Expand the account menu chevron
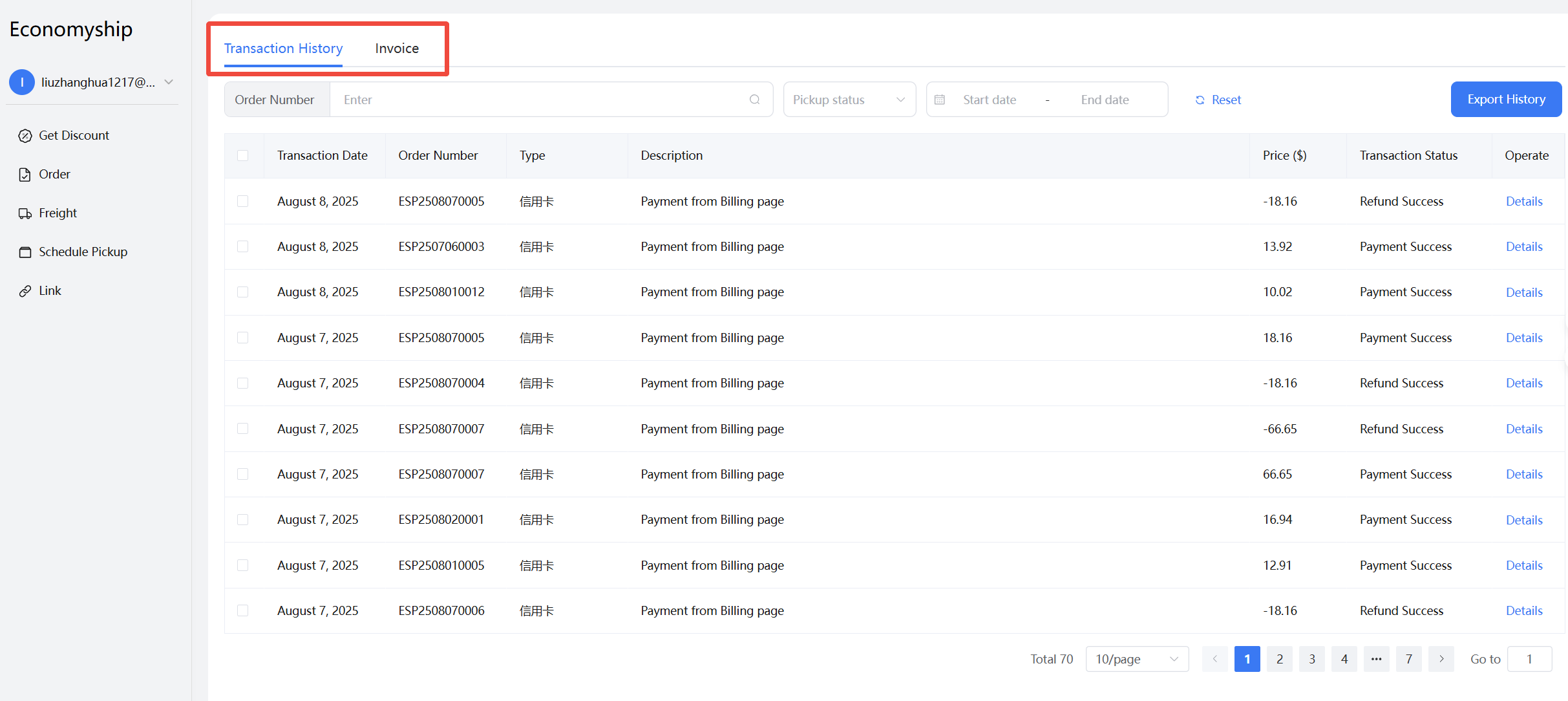 pyautogui.click(x=169, y=82)
